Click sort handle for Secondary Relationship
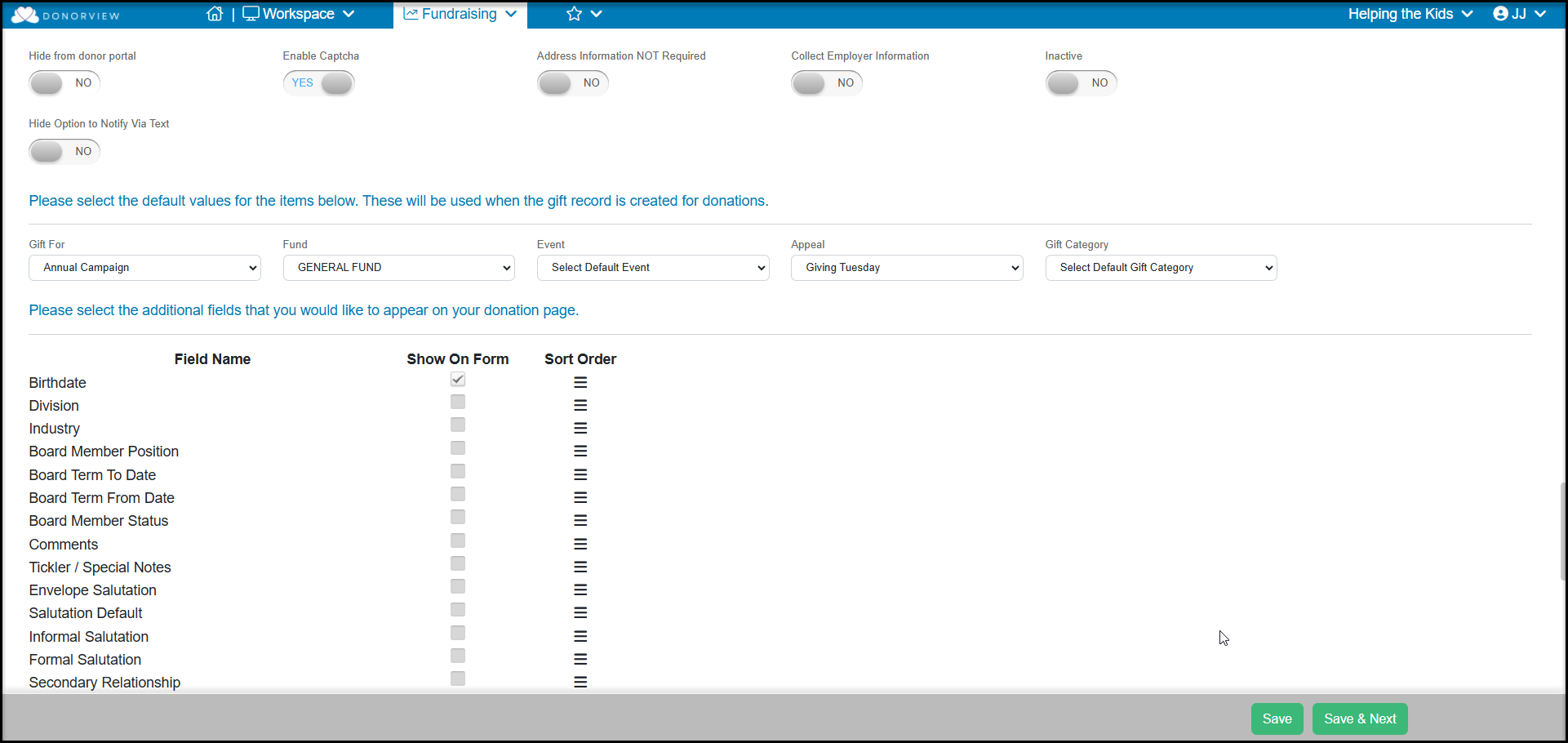The image size is (1568, 743). pyautogui.click(x=580, y=682)
